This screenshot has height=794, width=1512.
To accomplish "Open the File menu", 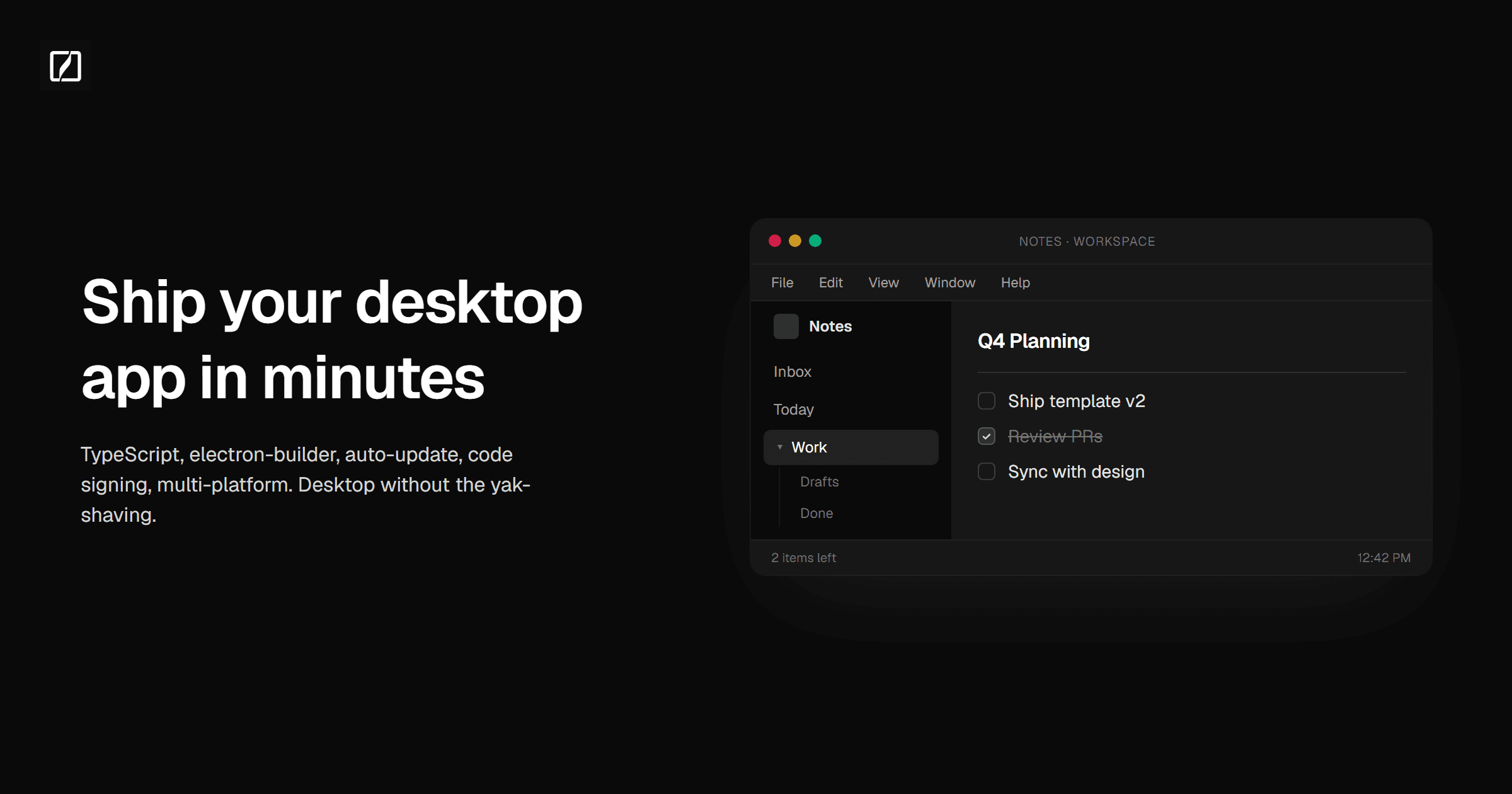I will 782,283.
